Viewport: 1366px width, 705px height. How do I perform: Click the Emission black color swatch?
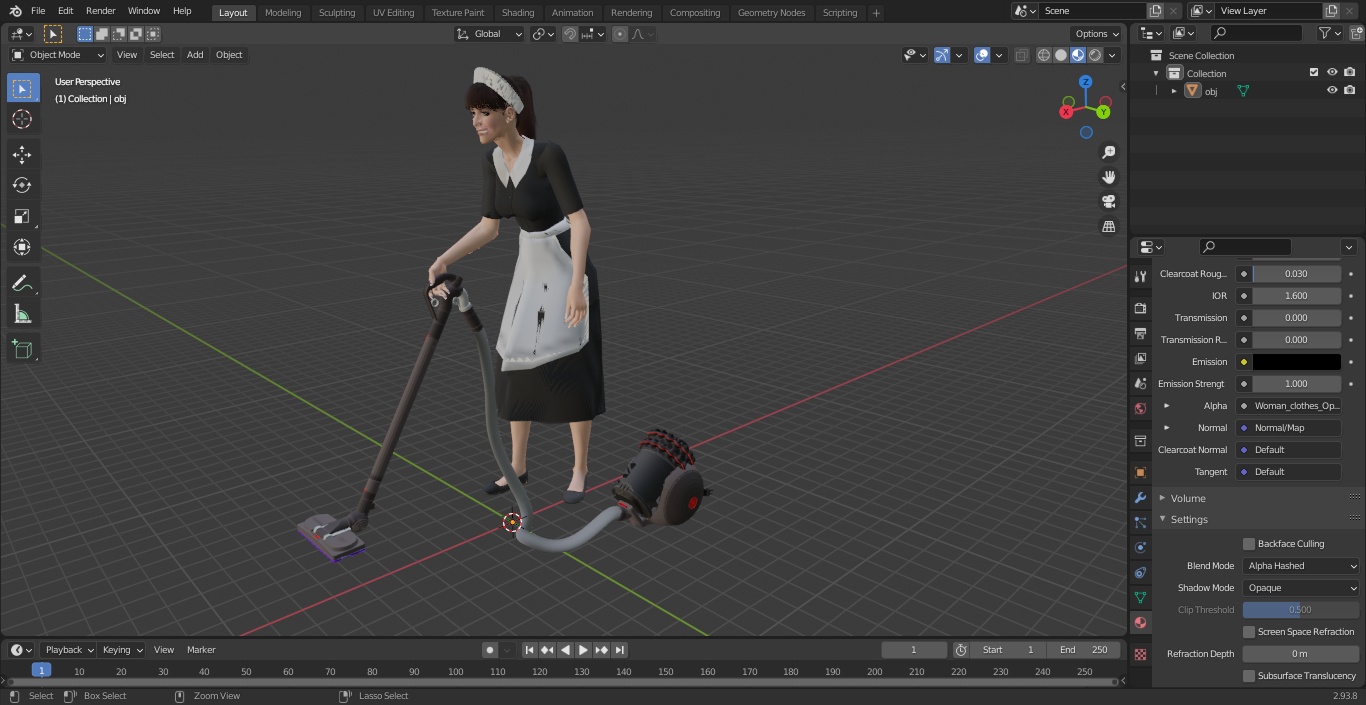(x=1296, y=362)
